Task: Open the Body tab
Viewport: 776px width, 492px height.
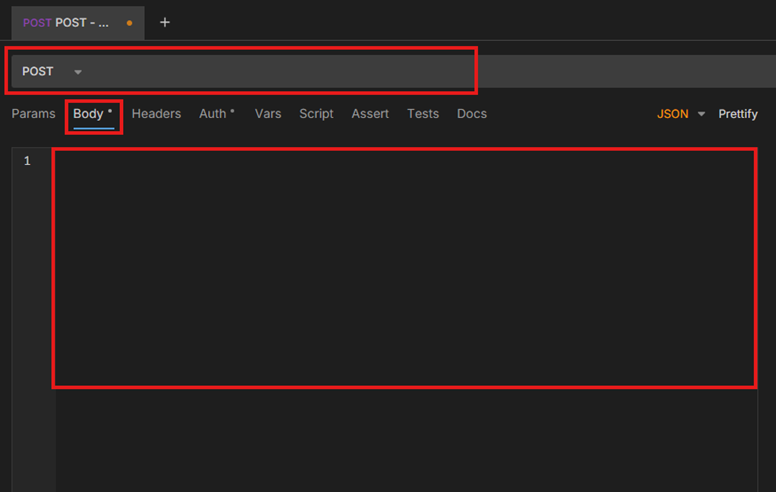Action: [x=92, y=114]
